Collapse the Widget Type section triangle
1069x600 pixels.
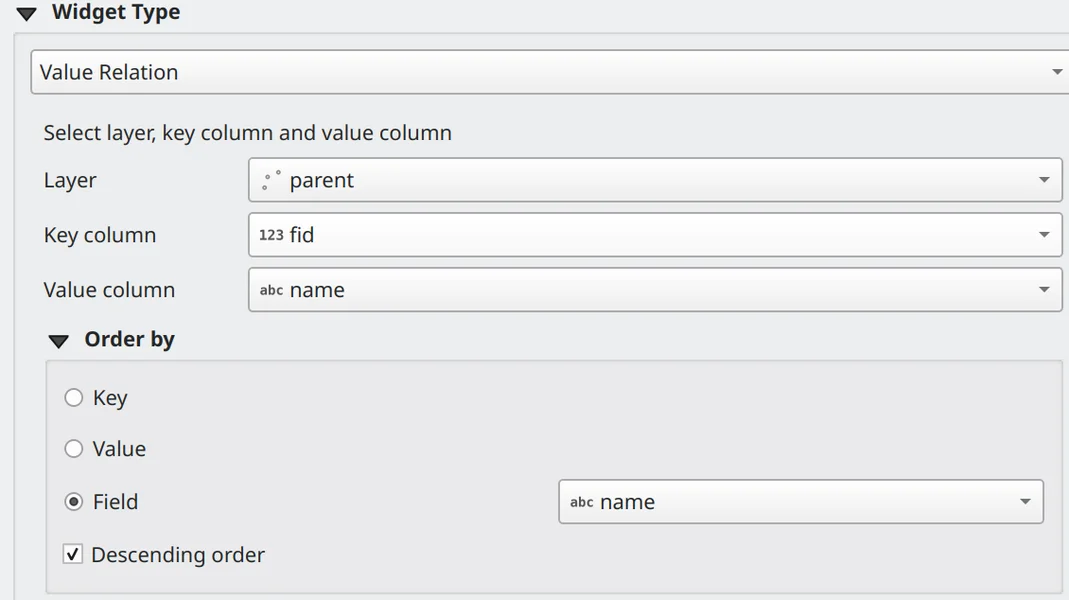[27, 14]
